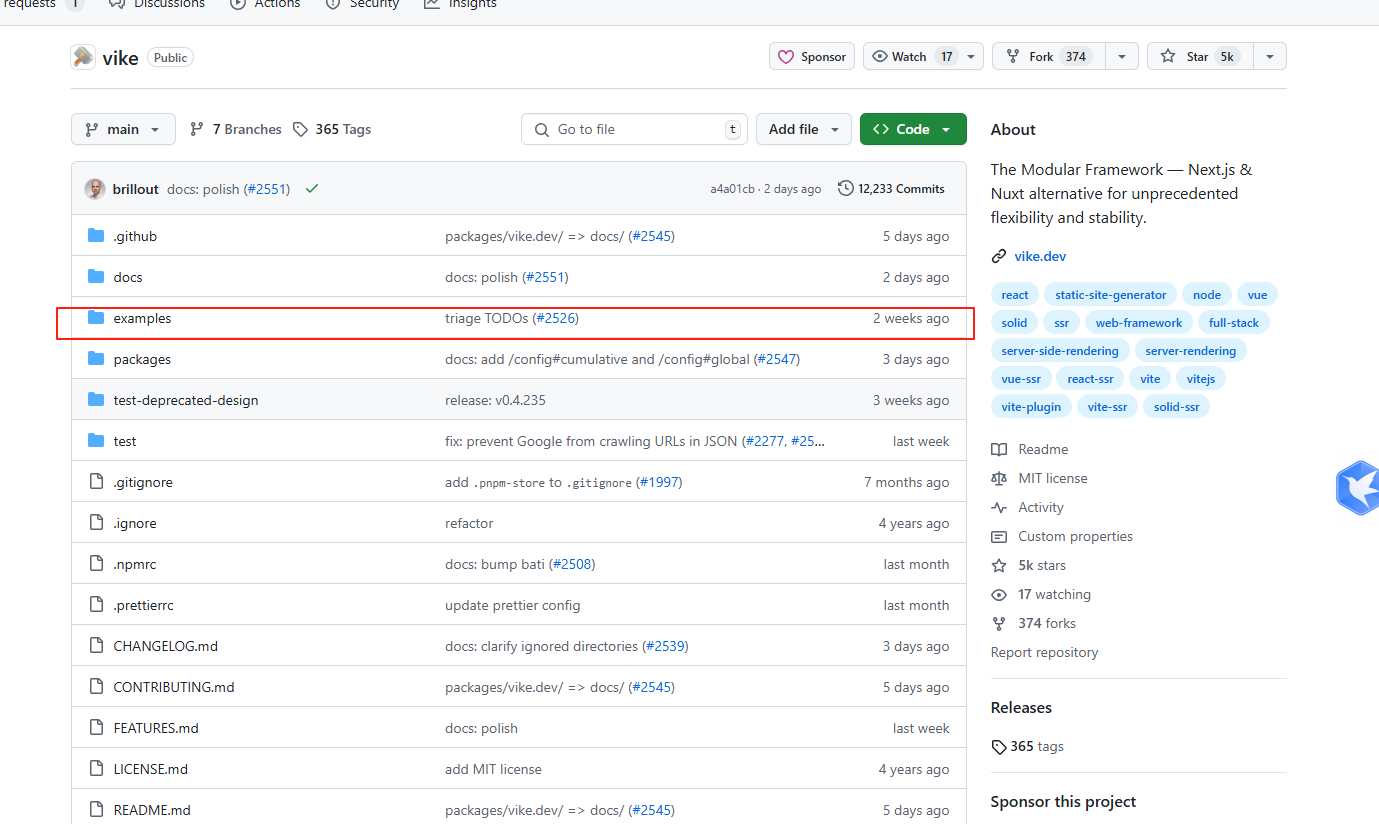Click the tag icon beside 365 tags in Releases
This screenshot has width=1379, height=824.
pos(998,747)
